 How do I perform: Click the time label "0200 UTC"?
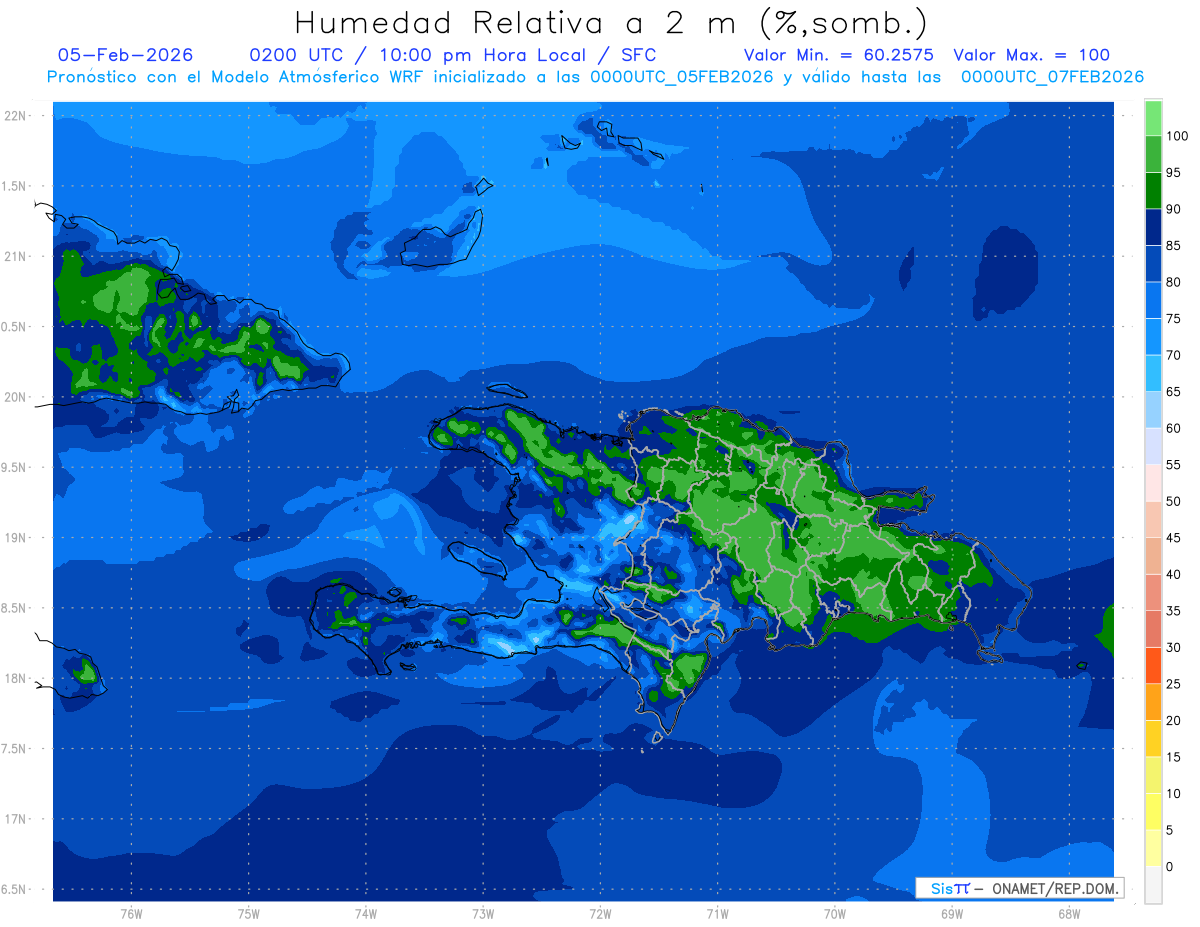click(296, 55)
